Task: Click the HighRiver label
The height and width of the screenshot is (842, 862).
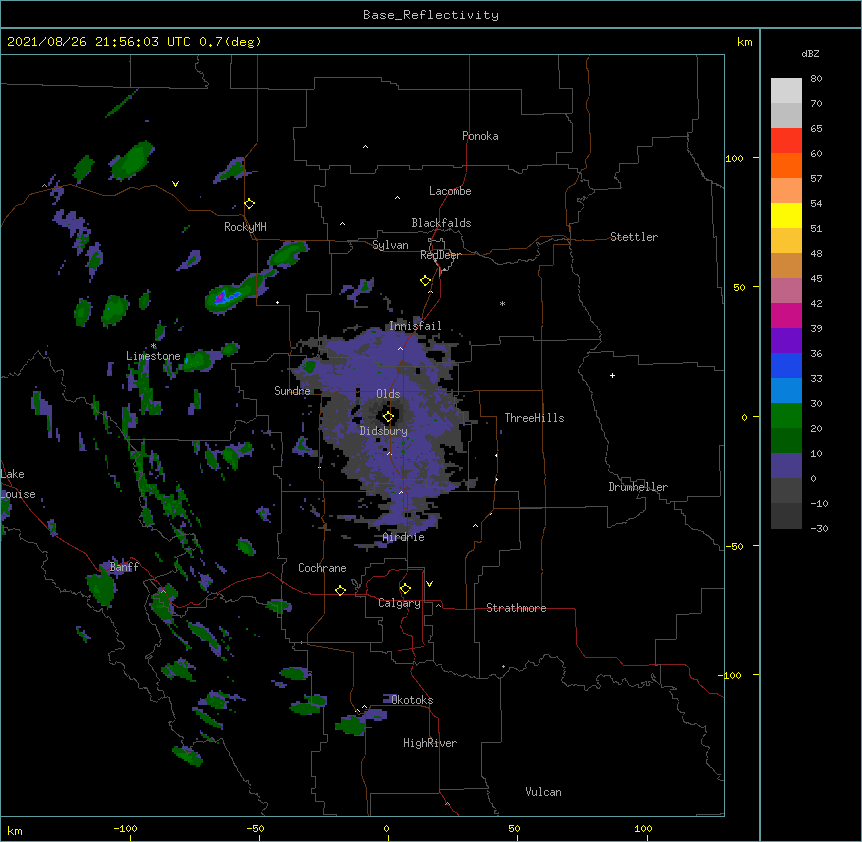Action: pyautogui.click(x=430, y=743)
